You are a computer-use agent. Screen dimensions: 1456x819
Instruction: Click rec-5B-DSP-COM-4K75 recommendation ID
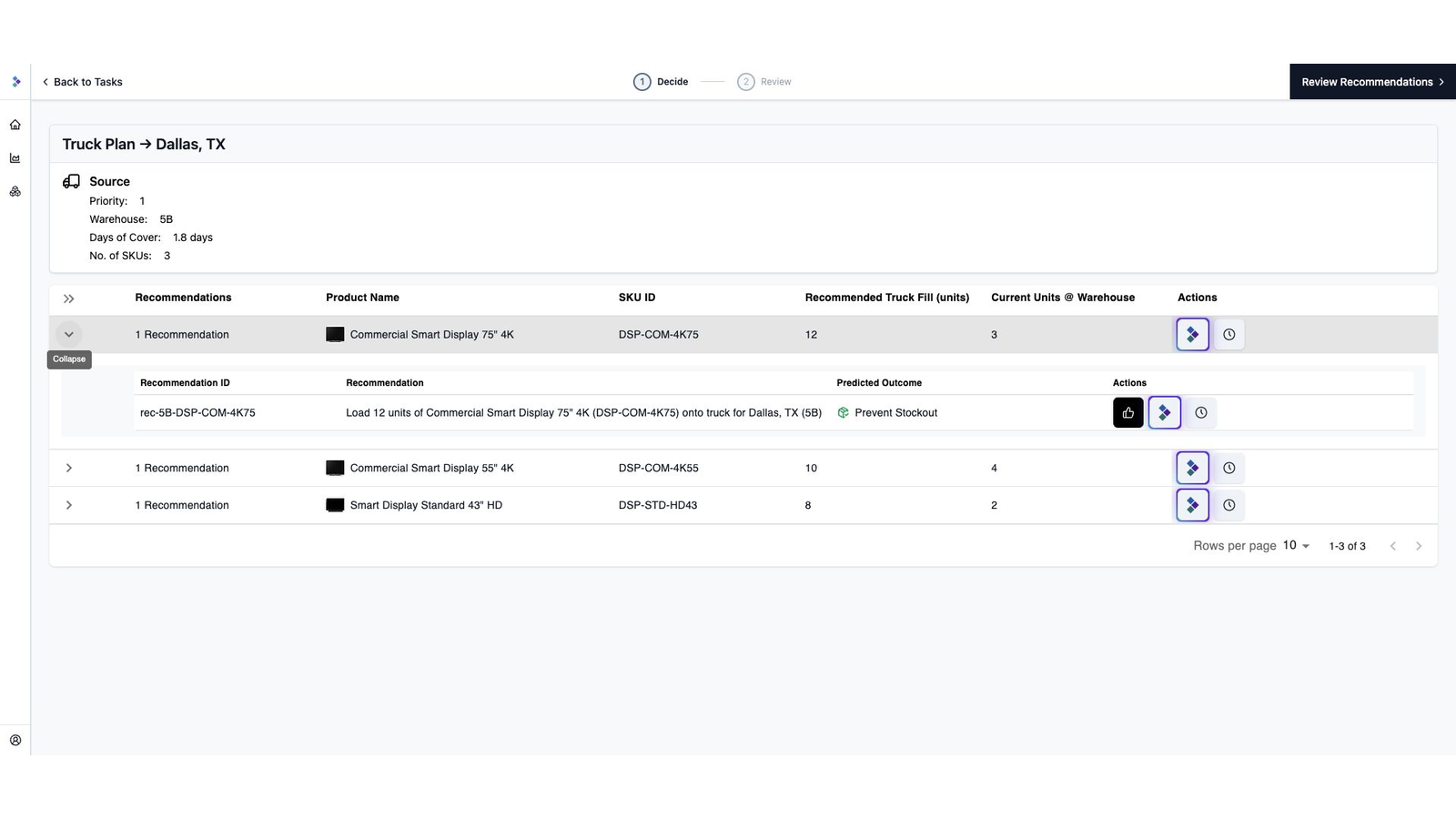pos(197,412)
